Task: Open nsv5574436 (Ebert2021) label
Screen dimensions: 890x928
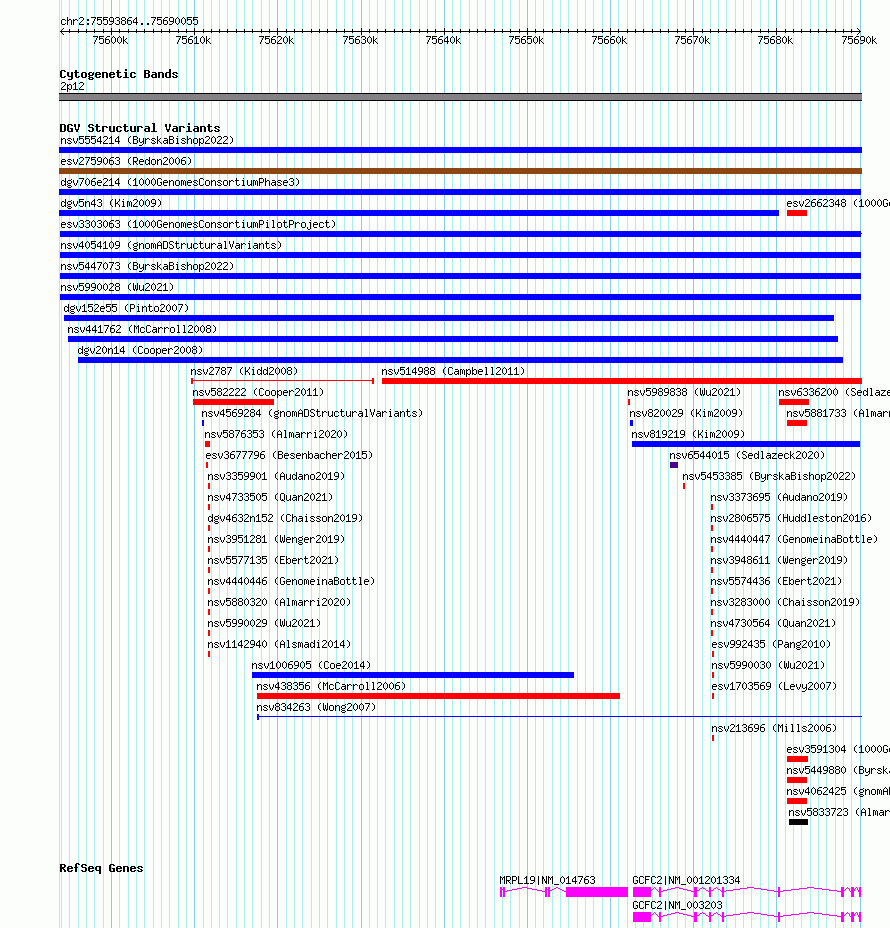Action: [776, 581]
